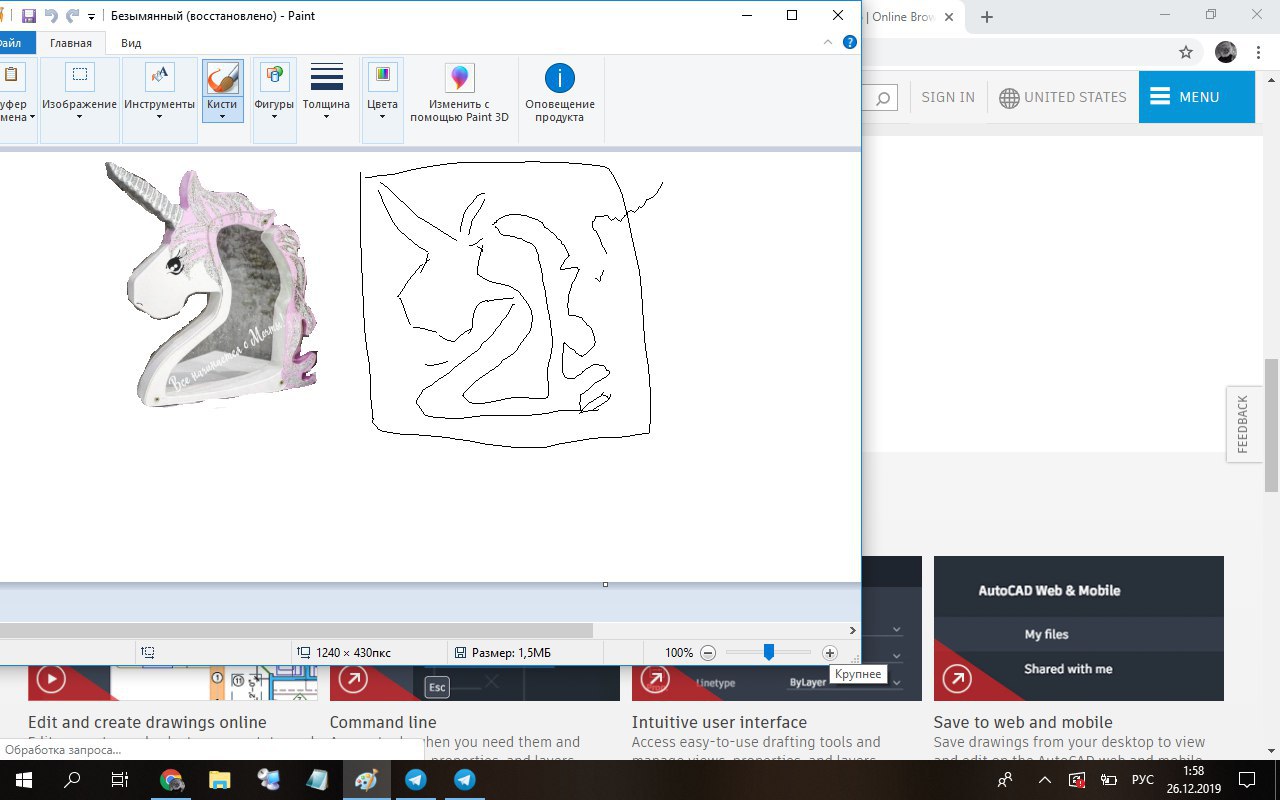1280x800 pixels.
Task: Open the vertical FEEDBACK tab
Action: 1242,424
